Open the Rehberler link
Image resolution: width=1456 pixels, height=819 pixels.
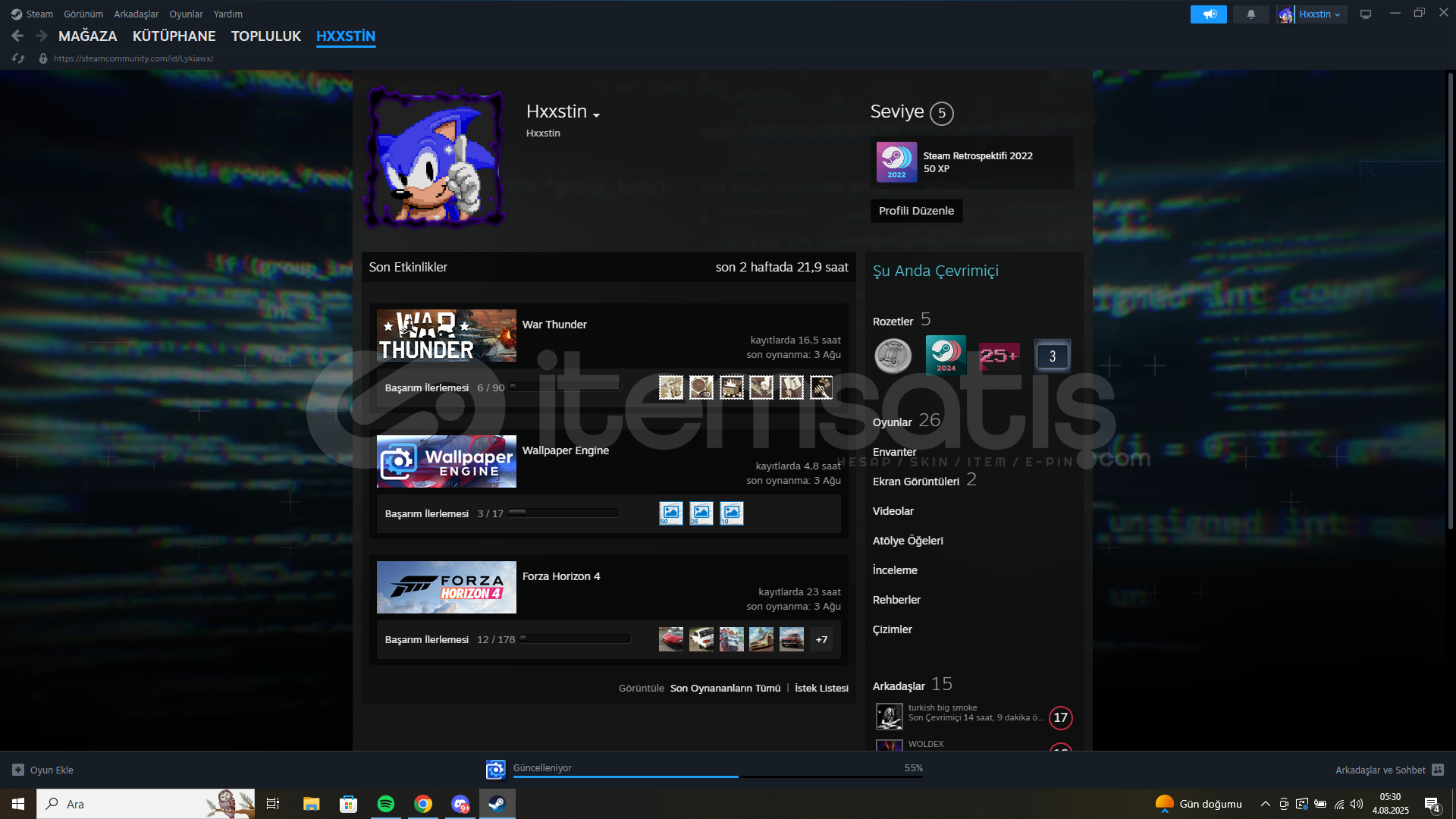[x=896, y=600]
